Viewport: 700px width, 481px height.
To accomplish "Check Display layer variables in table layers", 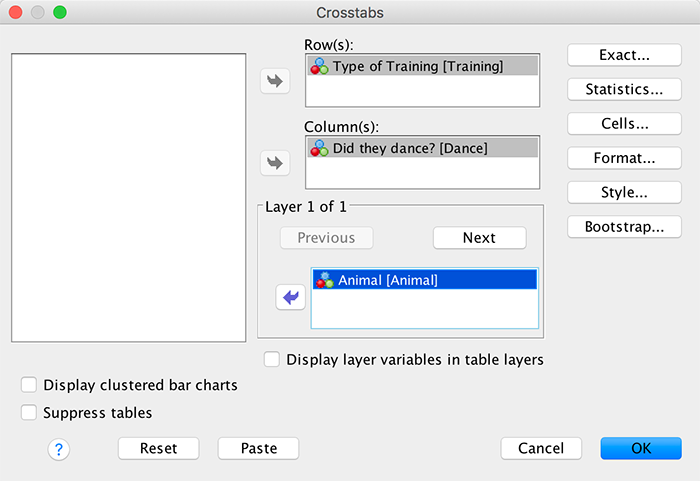I will [x=272, y=359].
